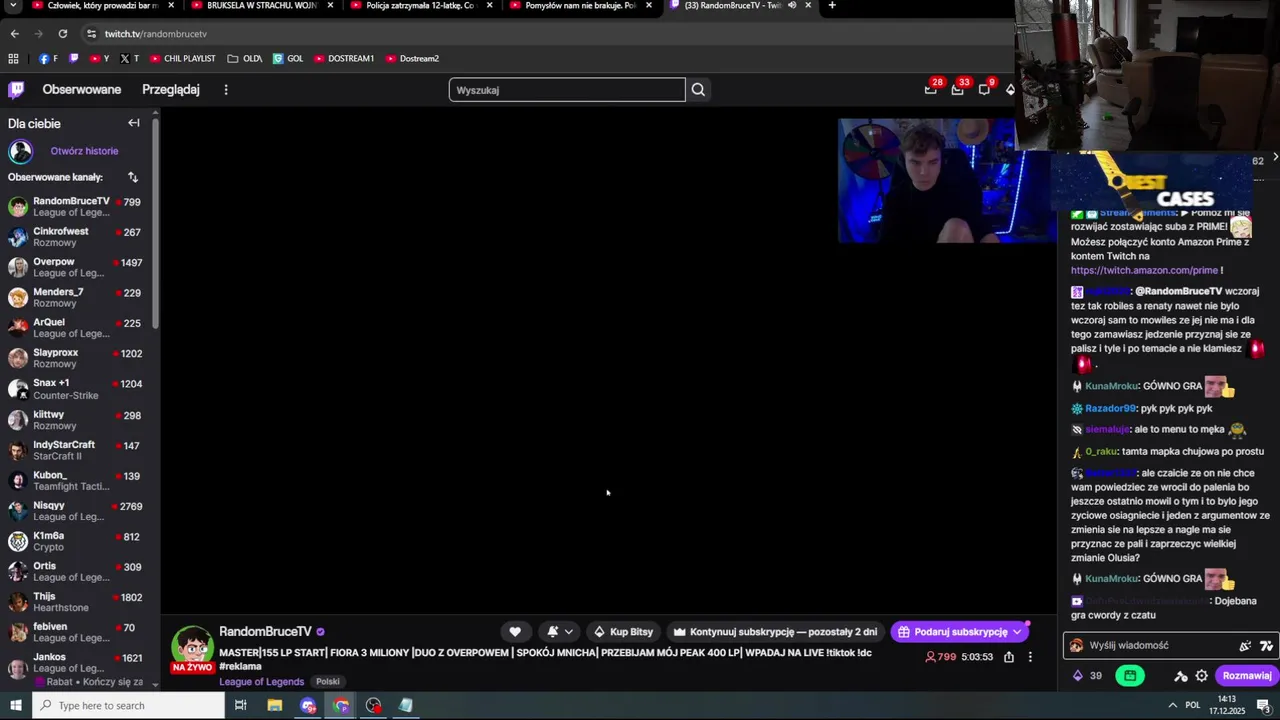
Task: Click League of Legends category link
Action: pyautogui.click(x=262, y=682)
